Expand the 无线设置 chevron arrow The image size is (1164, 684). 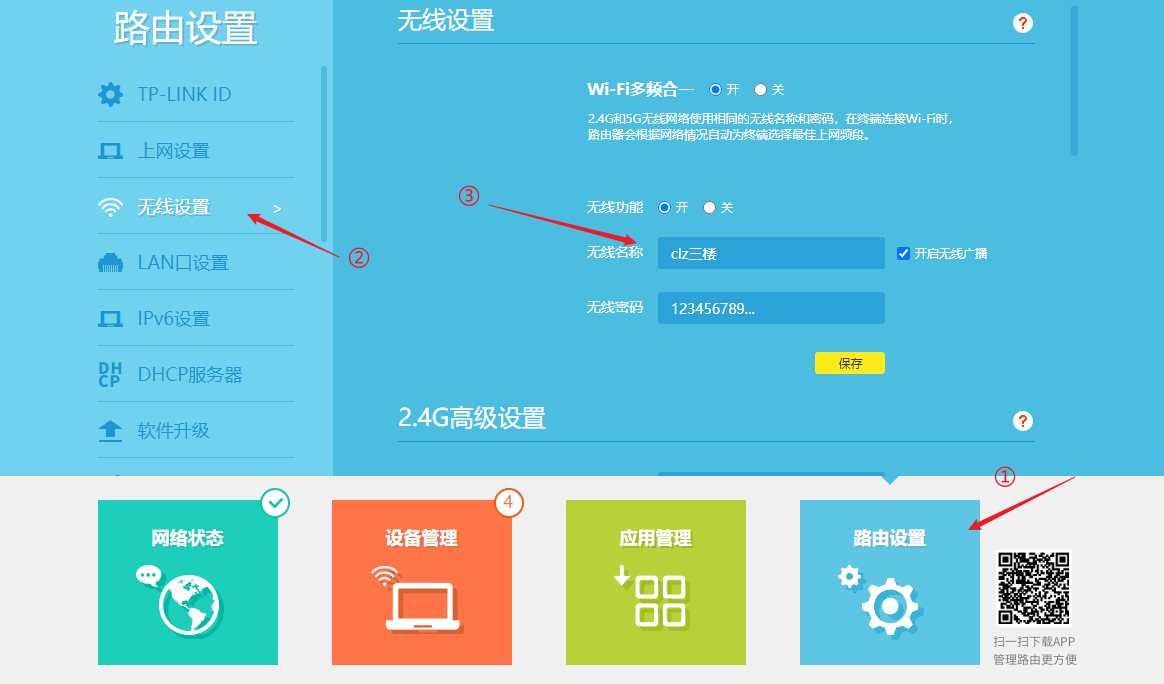(278, 209)
